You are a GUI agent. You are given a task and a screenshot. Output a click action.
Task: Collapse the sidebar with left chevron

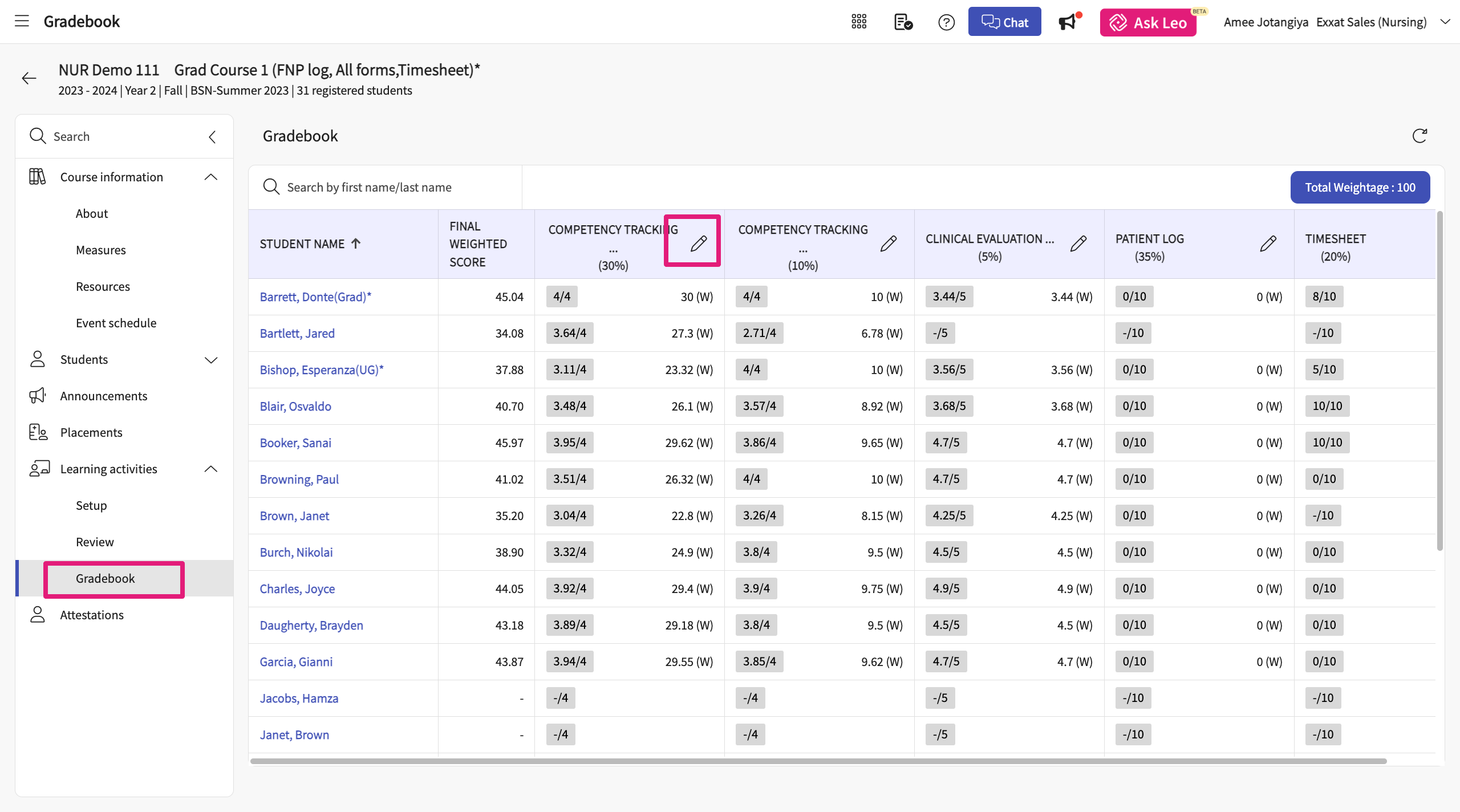212,137
